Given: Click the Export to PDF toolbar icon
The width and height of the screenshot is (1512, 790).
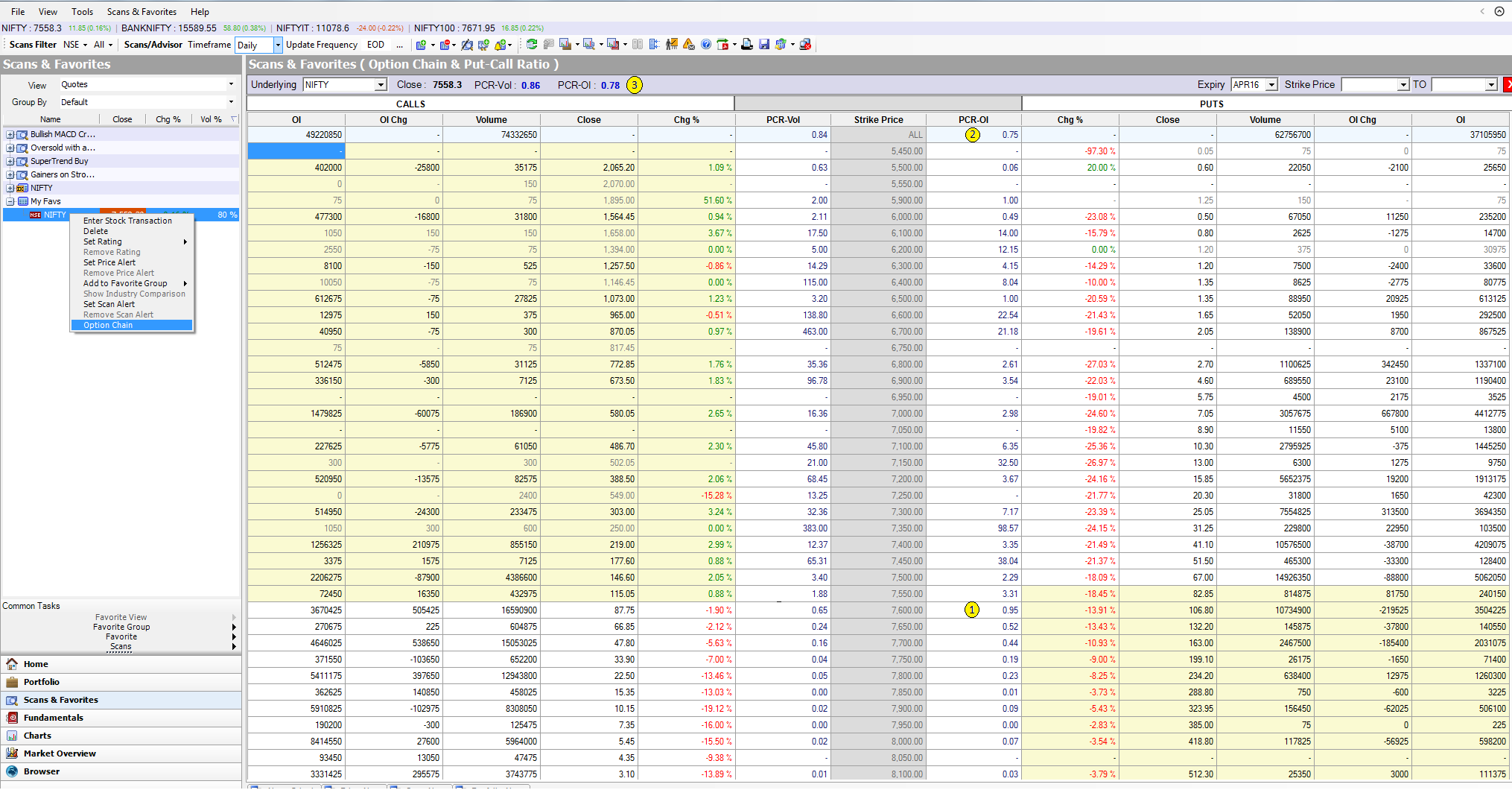Looking at the screenshot, I should coord(722,45).
